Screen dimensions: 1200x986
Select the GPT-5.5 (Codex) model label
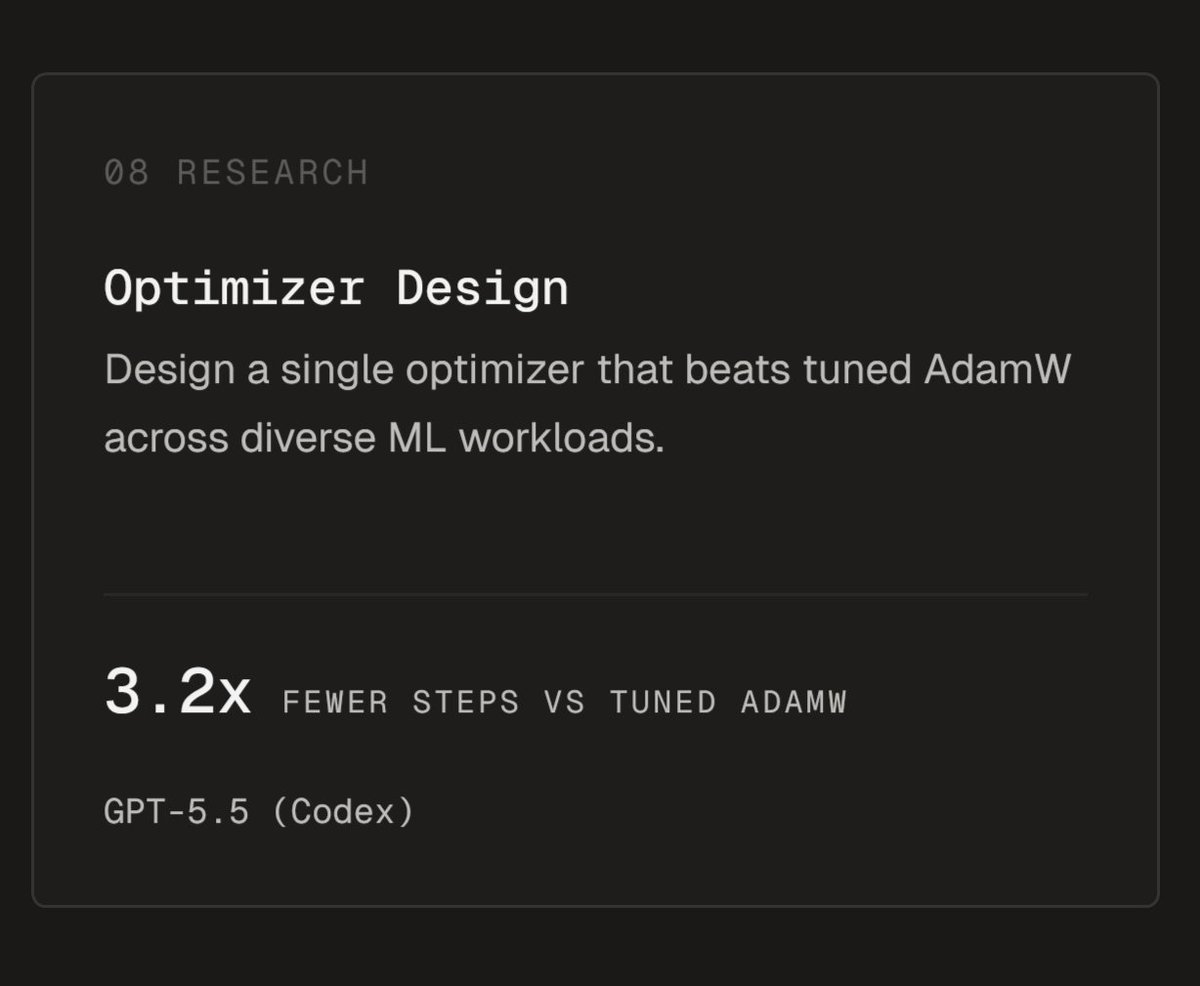click(259, 811)
